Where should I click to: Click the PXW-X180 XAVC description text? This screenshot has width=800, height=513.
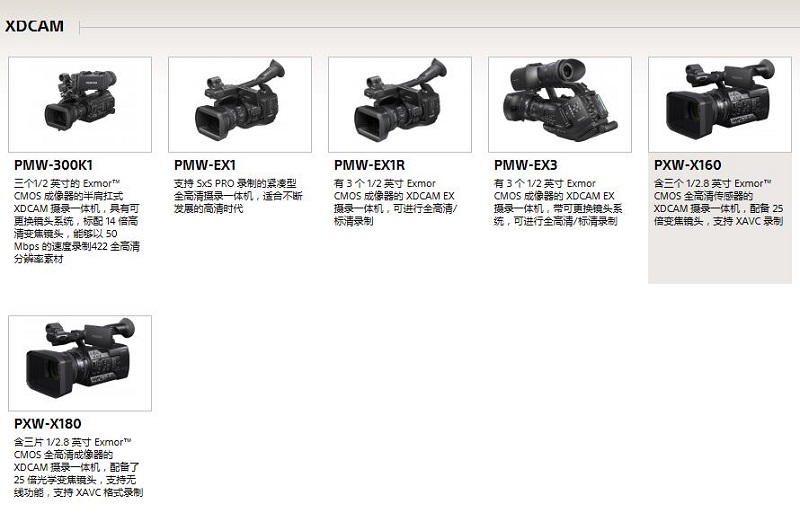(x=78, y=467)
